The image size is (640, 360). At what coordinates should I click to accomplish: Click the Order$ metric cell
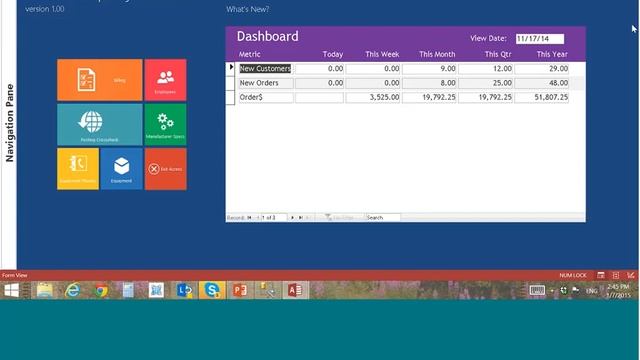click(266, 97)
